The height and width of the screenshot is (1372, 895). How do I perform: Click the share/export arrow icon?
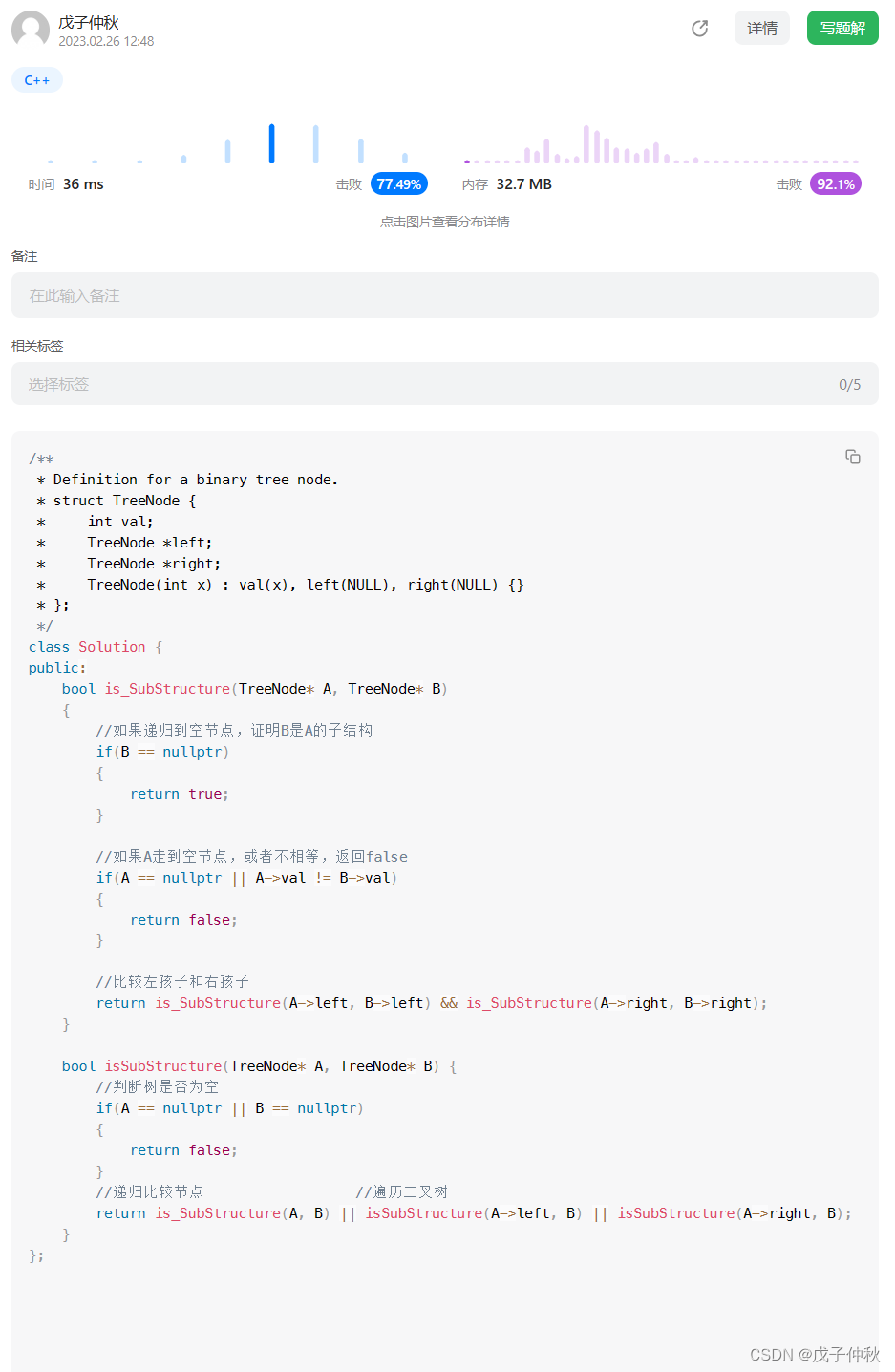point(700,29)
